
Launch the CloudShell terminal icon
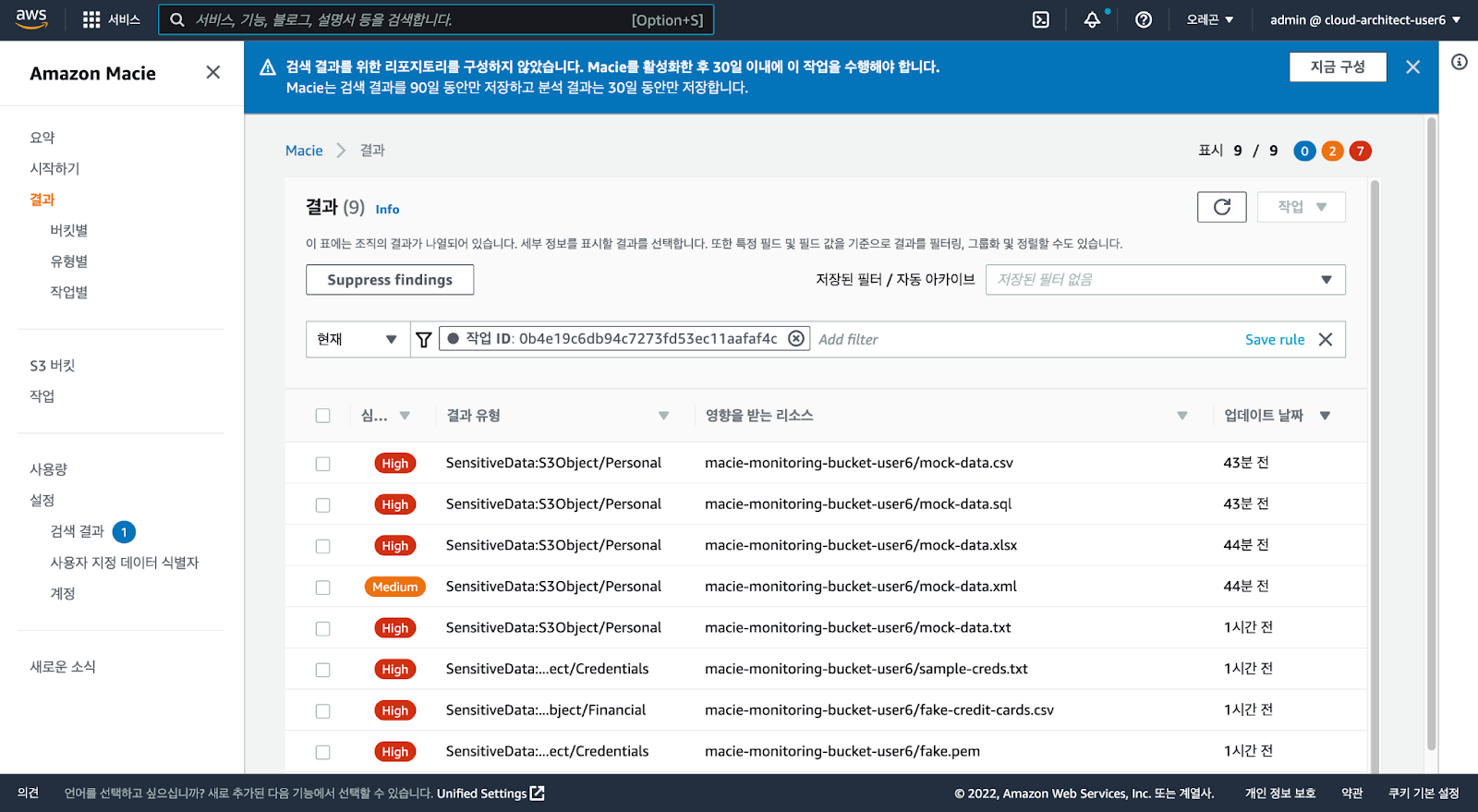pos(1041,19)
